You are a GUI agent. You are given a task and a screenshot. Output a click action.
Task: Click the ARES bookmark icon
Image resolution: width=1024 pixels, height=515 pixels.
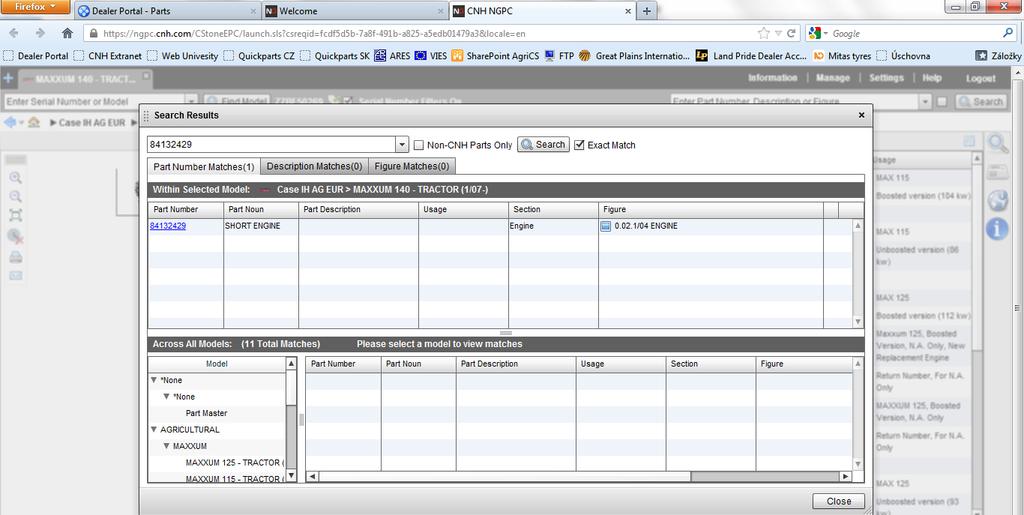(381, 56)
